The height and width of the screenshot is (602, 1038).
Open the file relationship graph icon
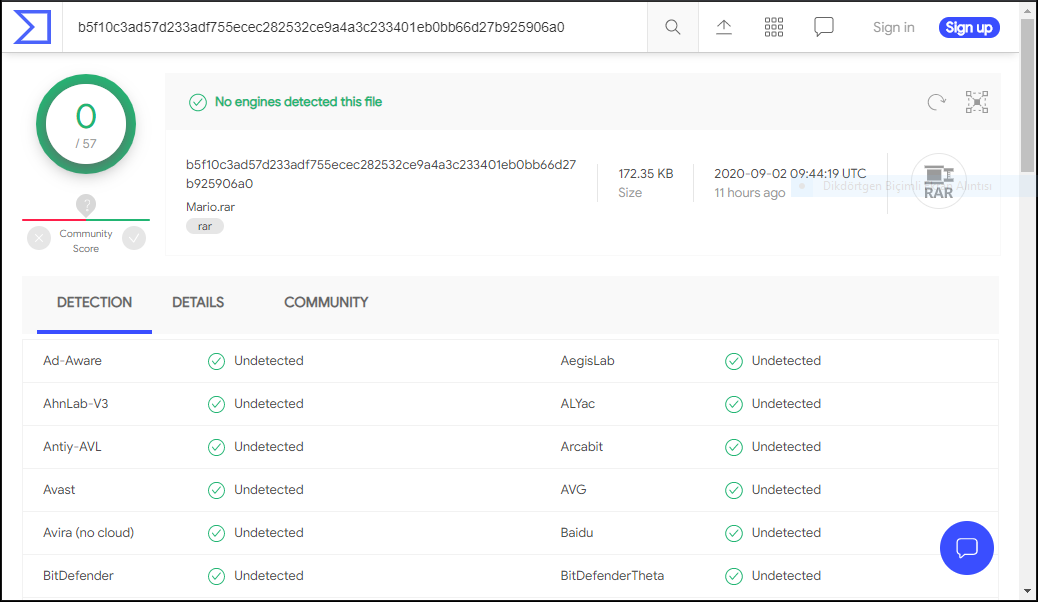(976, 102)
